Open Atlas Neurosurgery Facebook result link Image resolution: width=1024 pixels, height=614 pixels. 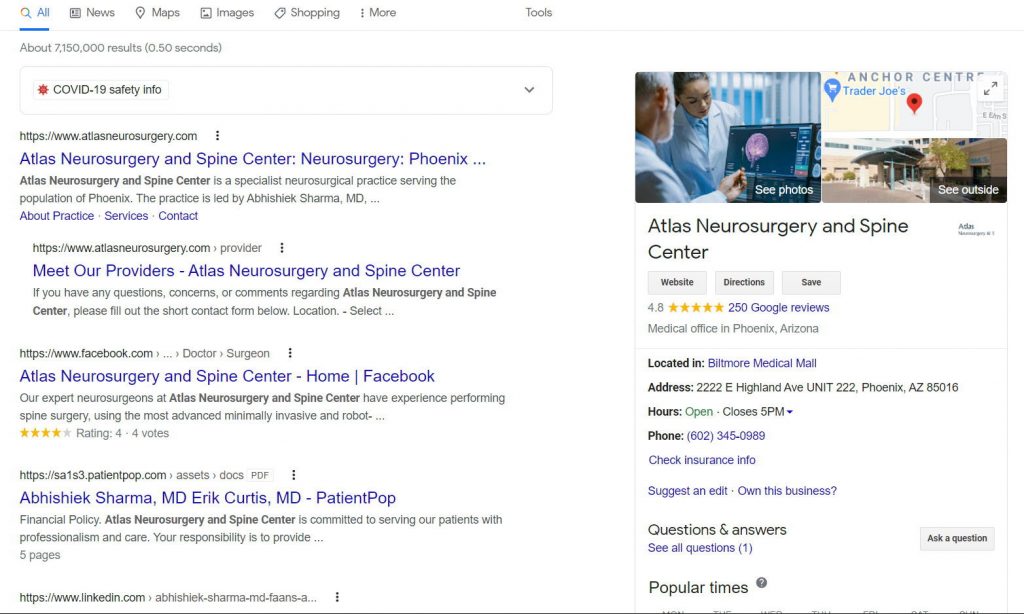point(227,376)
